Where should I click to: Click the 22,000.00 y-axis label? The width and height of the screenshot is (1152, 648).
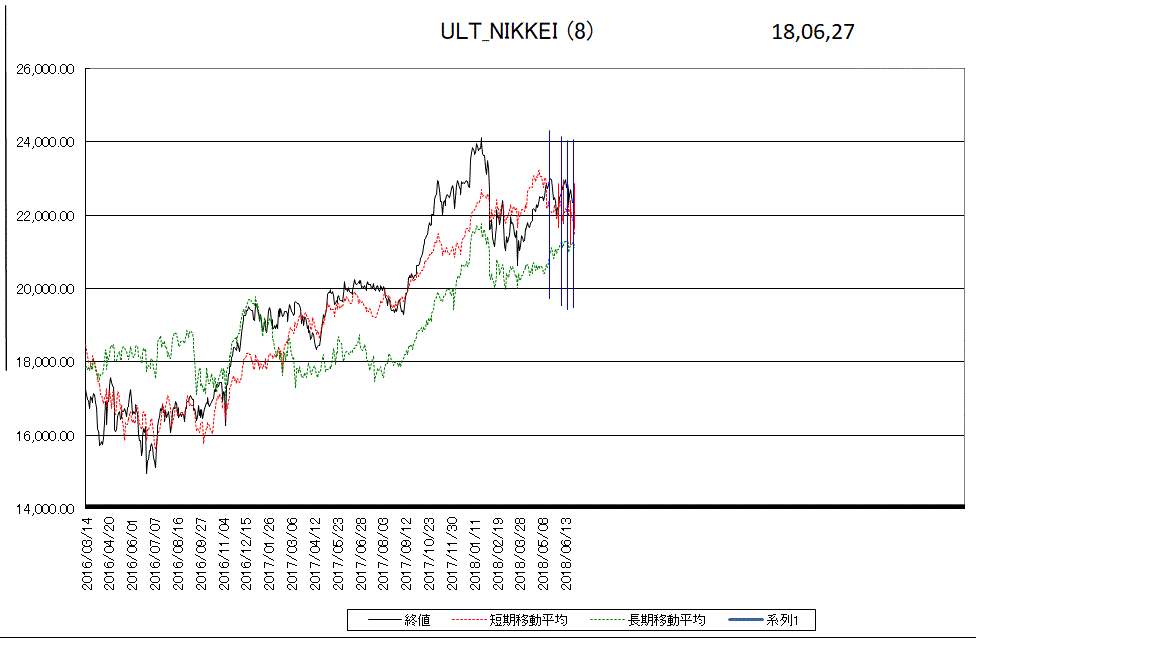click(x=46, y=216)
